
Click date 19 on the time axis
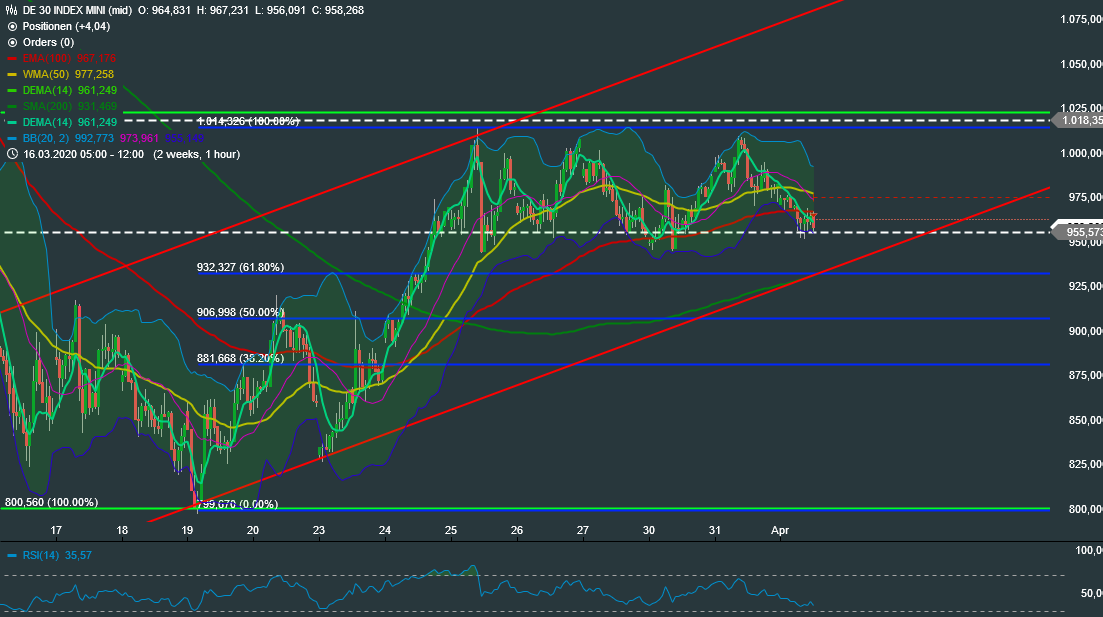187,530
